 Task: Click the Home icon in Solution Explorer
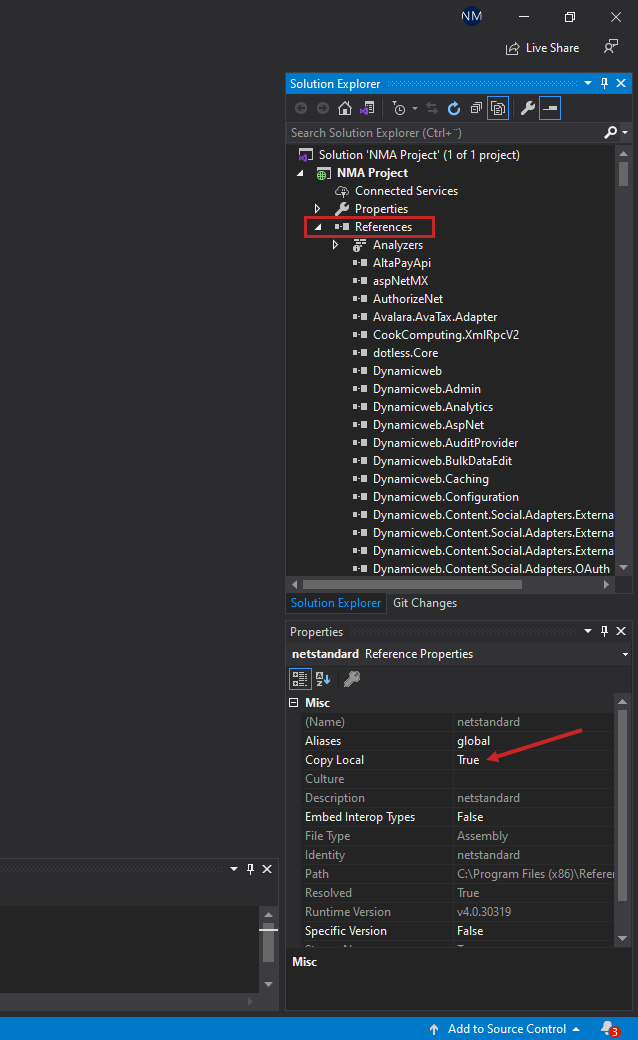coord(344,108)
